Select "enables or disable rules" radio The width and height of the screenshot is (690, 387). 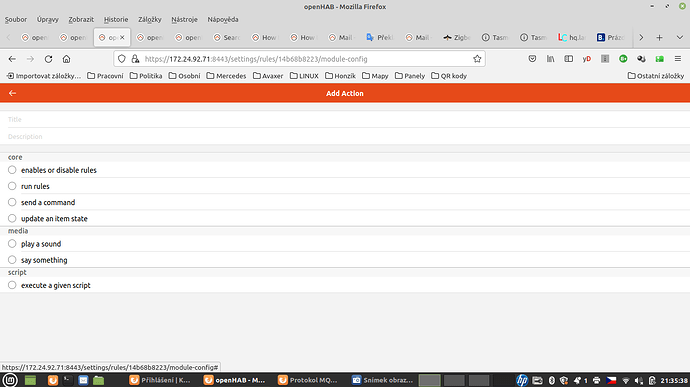tap(12, 170)
